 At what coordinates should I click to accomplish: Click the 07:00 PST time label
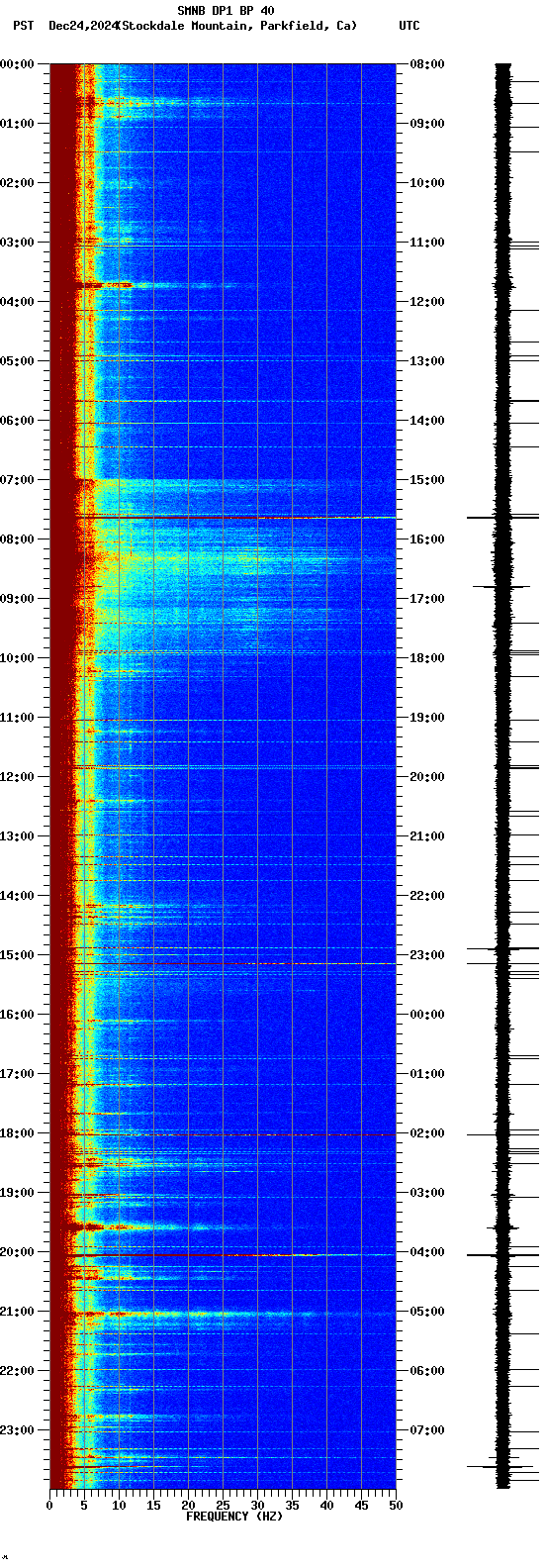point(18,480)
